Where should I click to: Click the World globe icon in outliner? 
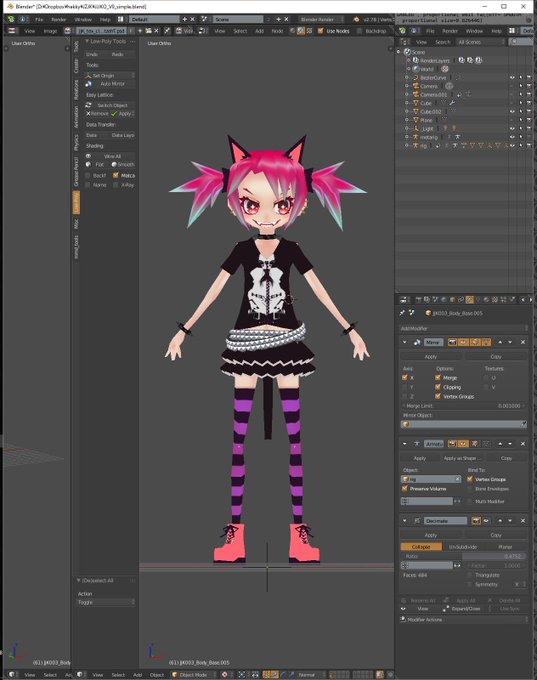click(x=416, y=69)
